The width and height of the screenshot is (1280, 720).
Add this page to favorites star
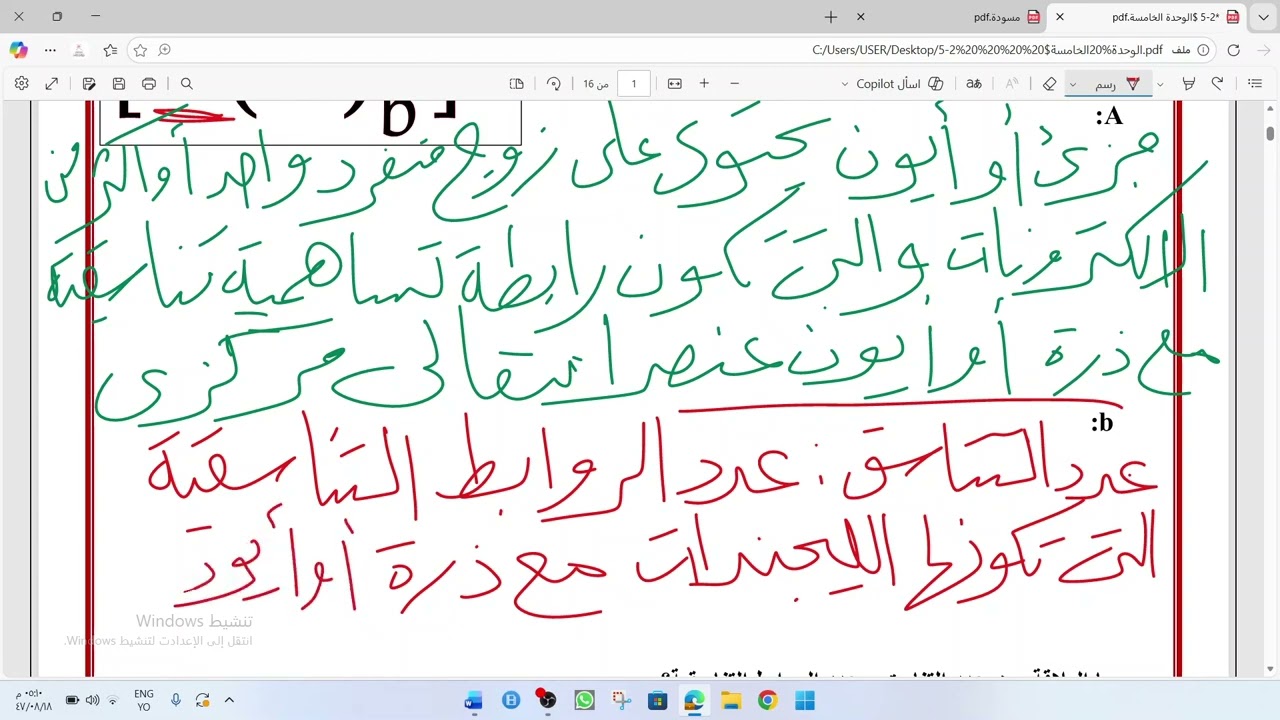coord(140,50)
